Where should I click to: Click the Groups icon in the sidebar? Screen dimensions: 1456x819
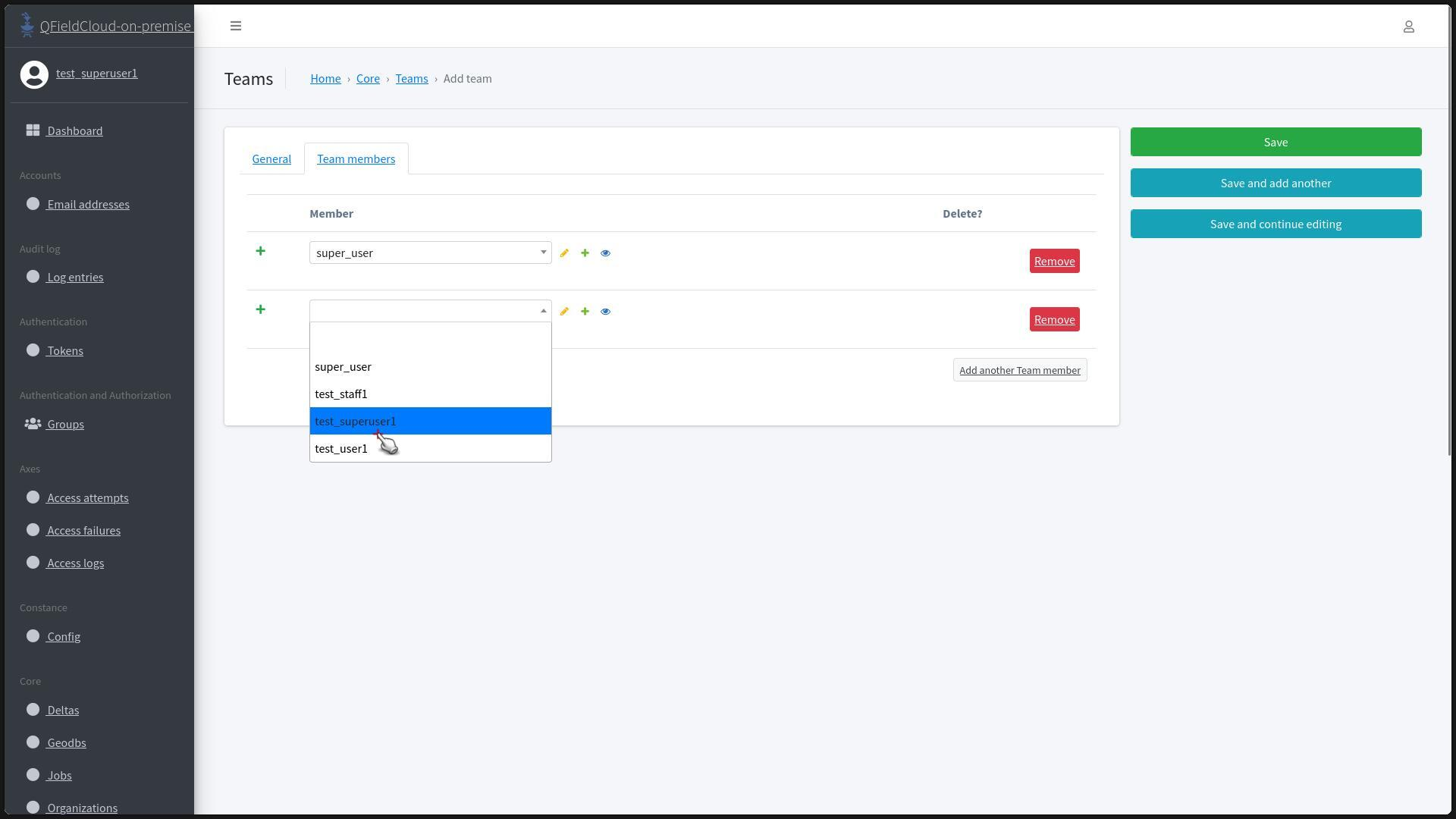pos(33,424)
